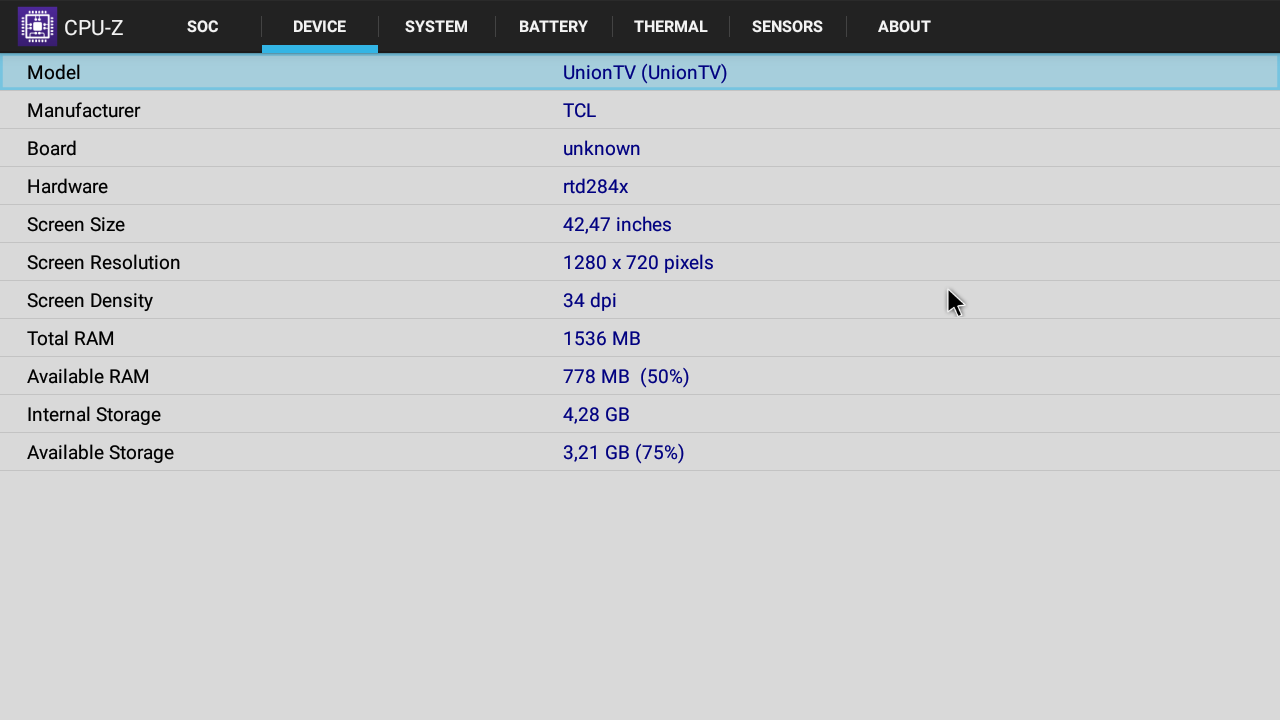
Task: Switch to the SOC tab
Action: [202, 27]
